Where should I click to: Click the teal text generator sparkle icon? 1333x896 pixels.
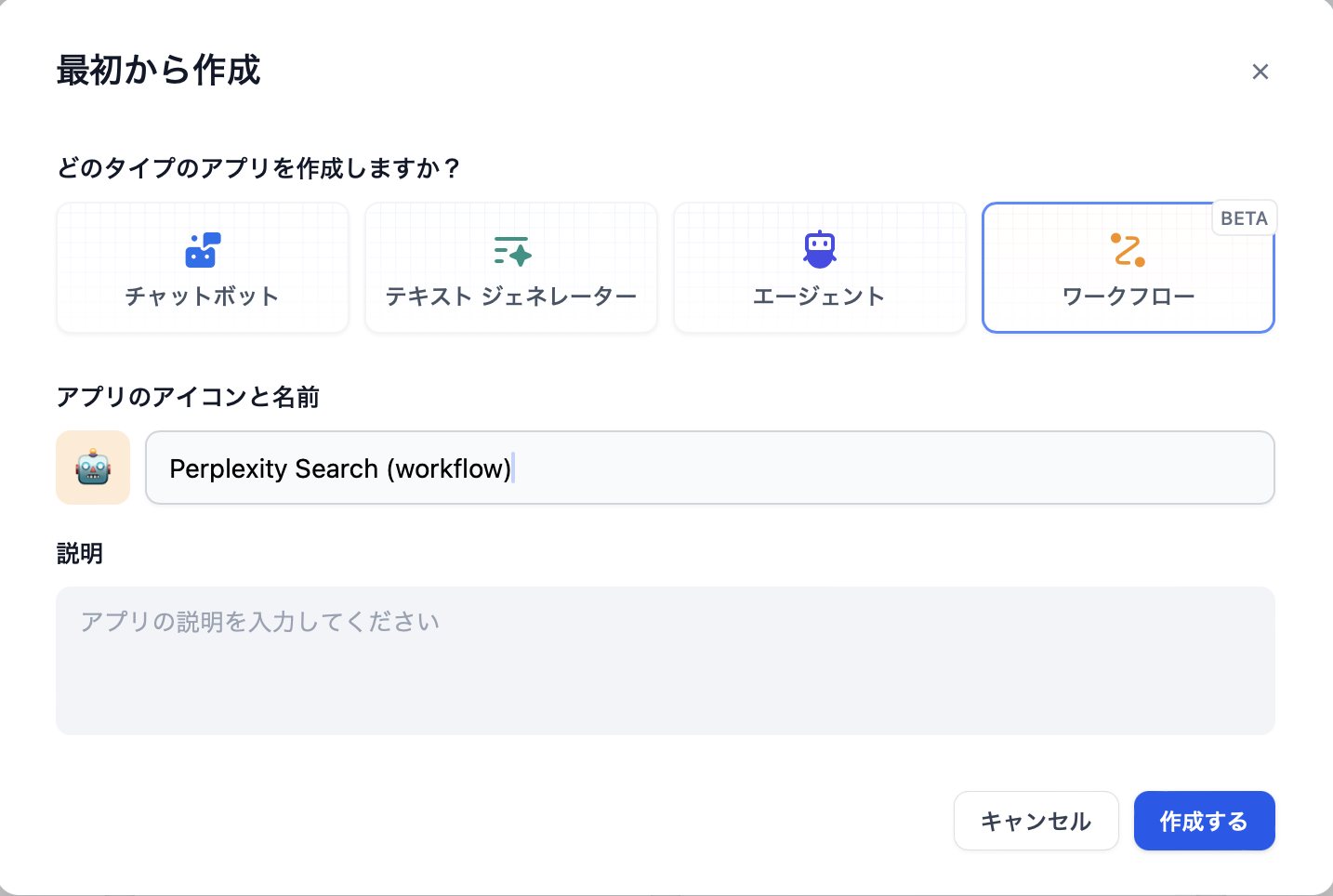[510, 249]
